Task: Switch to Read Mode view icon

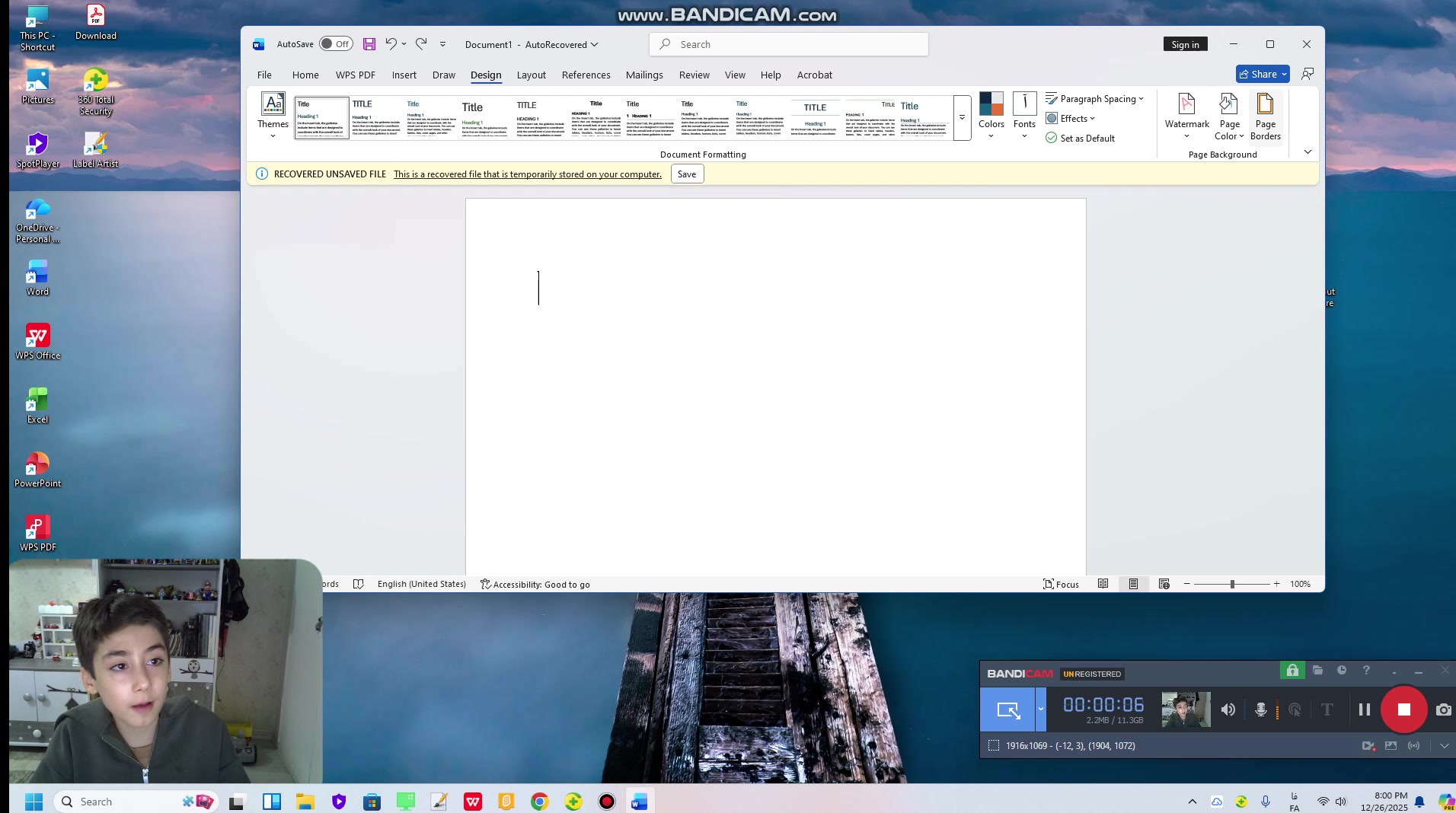Action: [1103, 584]
